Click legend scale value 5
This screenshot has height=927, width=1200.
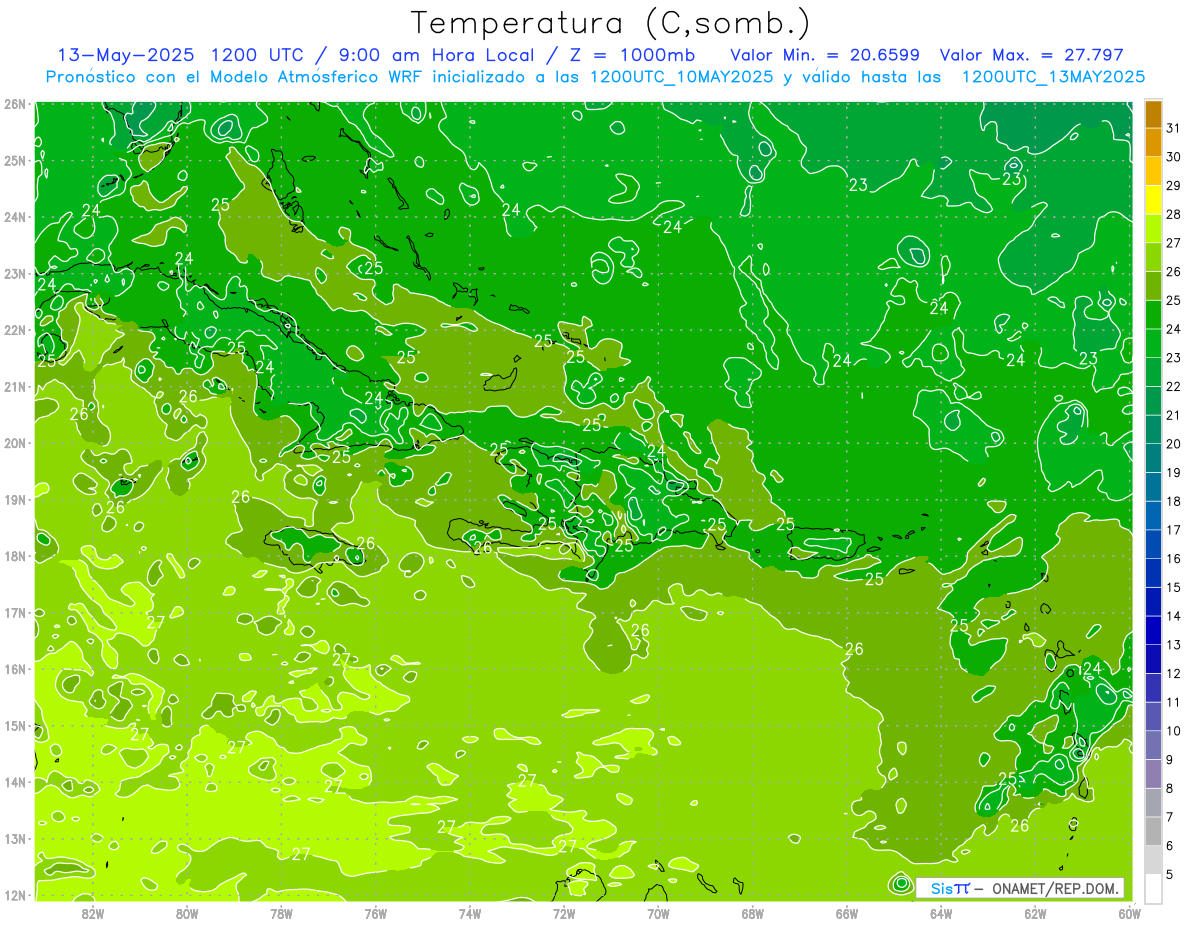click(x=1170, y=874)
